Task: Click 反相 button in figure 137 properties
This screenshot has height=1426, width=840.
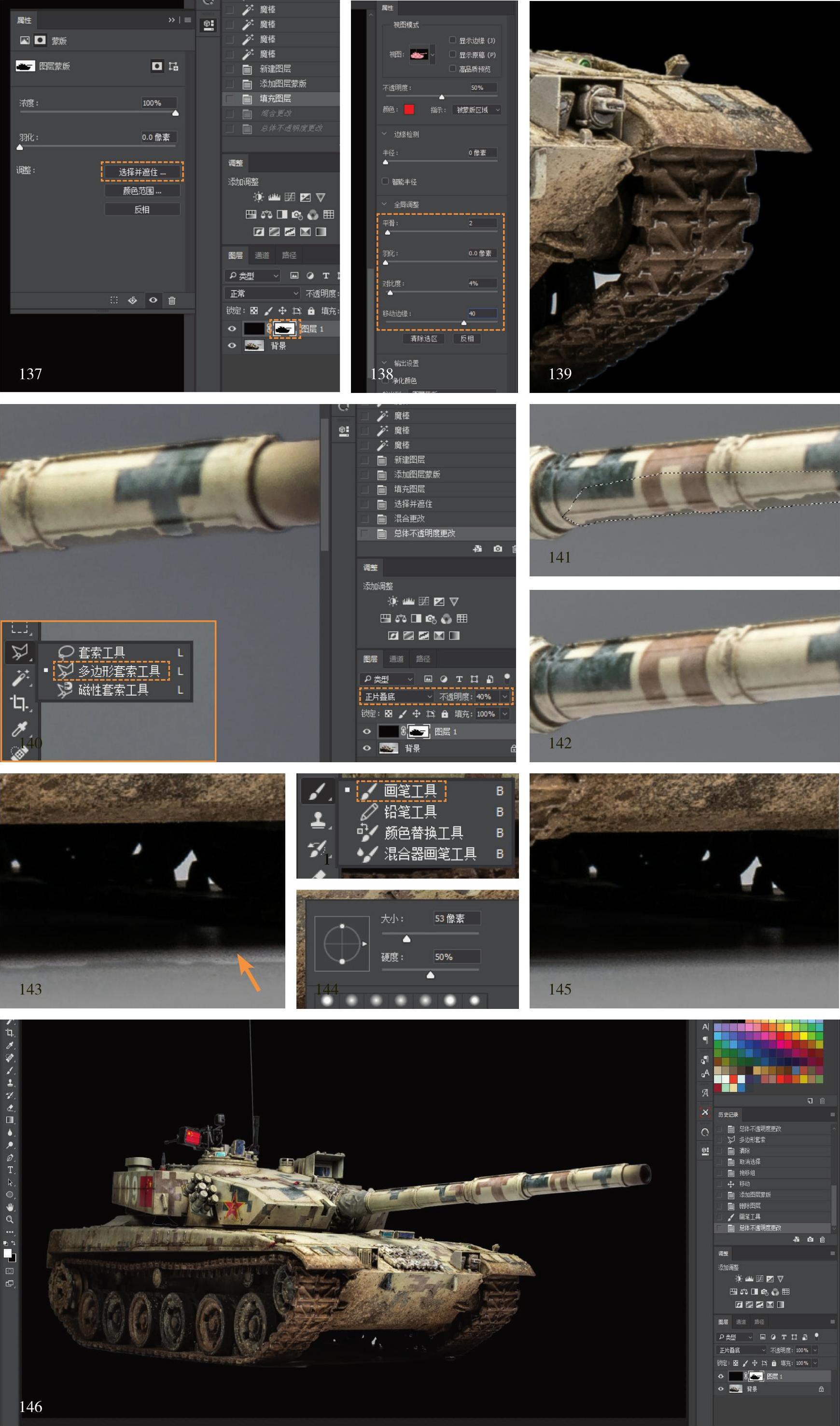Action: click(x=142, y=210)
